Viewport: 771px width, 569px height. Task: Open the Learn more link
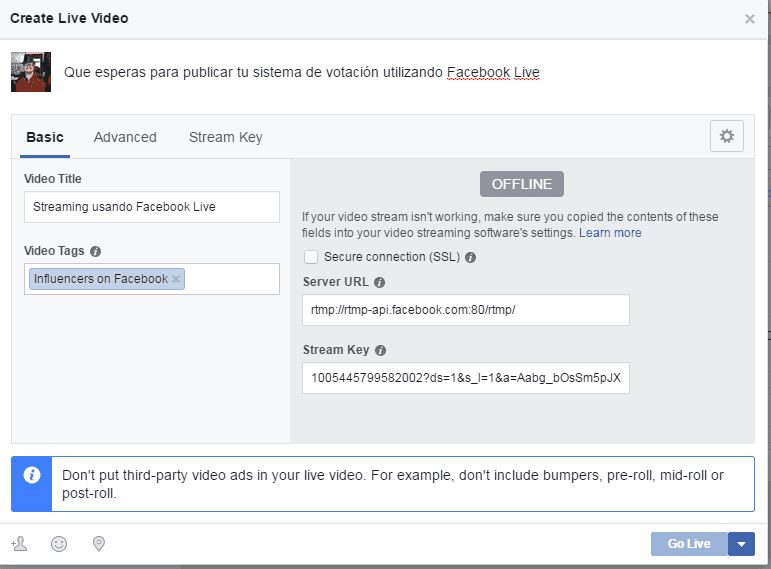click(610, 233)
